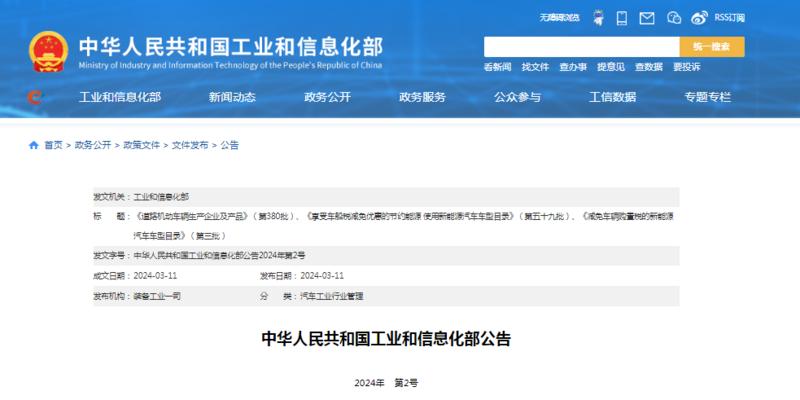
Task: Select 看新闻 under the search box
Action: [x=497, y=67]
